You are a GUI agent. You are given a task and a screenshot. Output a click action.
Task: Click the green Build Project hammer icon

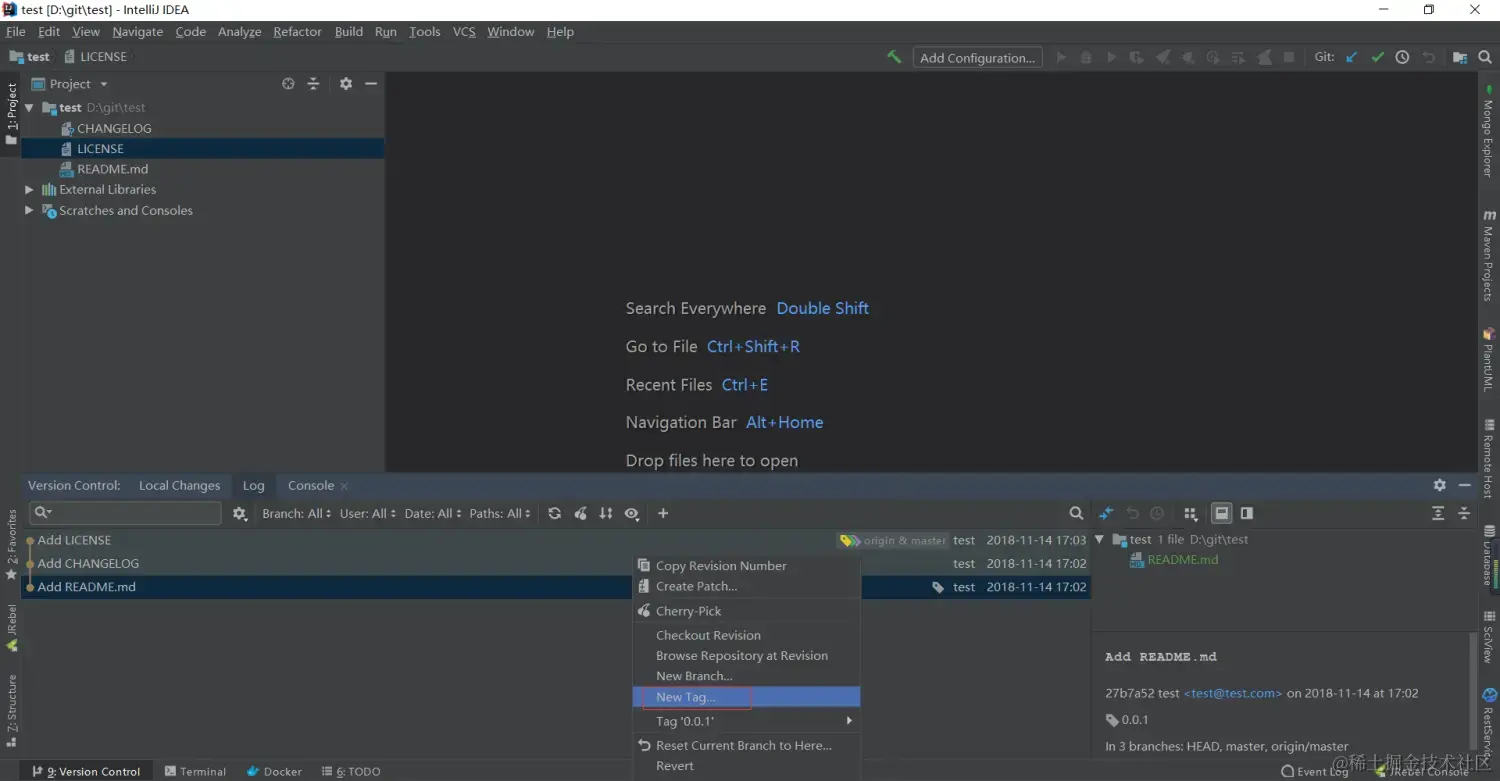(894, 57)
